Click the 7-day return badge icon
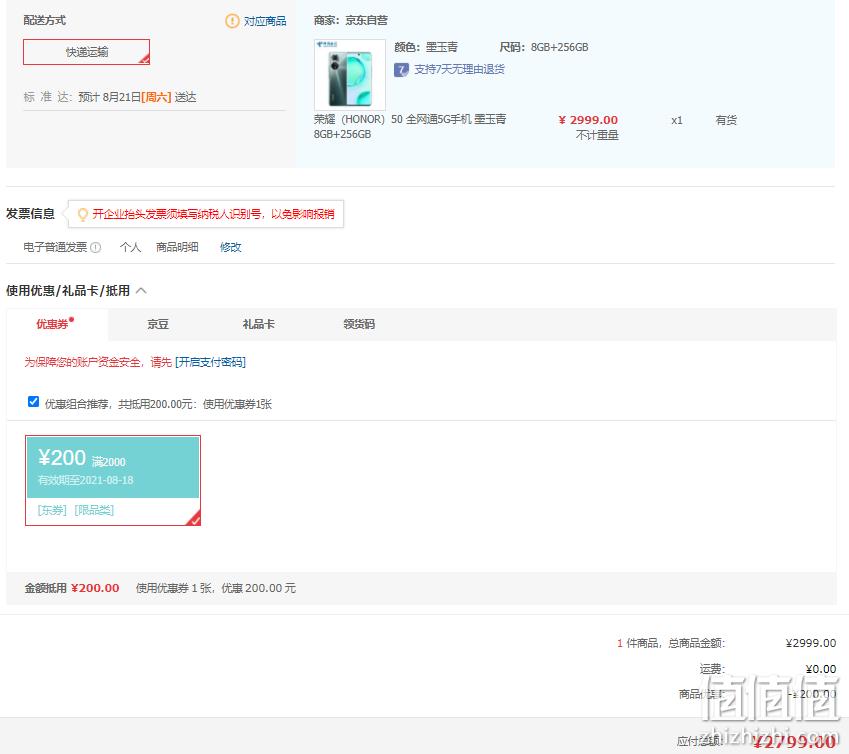 click(401, 70)
